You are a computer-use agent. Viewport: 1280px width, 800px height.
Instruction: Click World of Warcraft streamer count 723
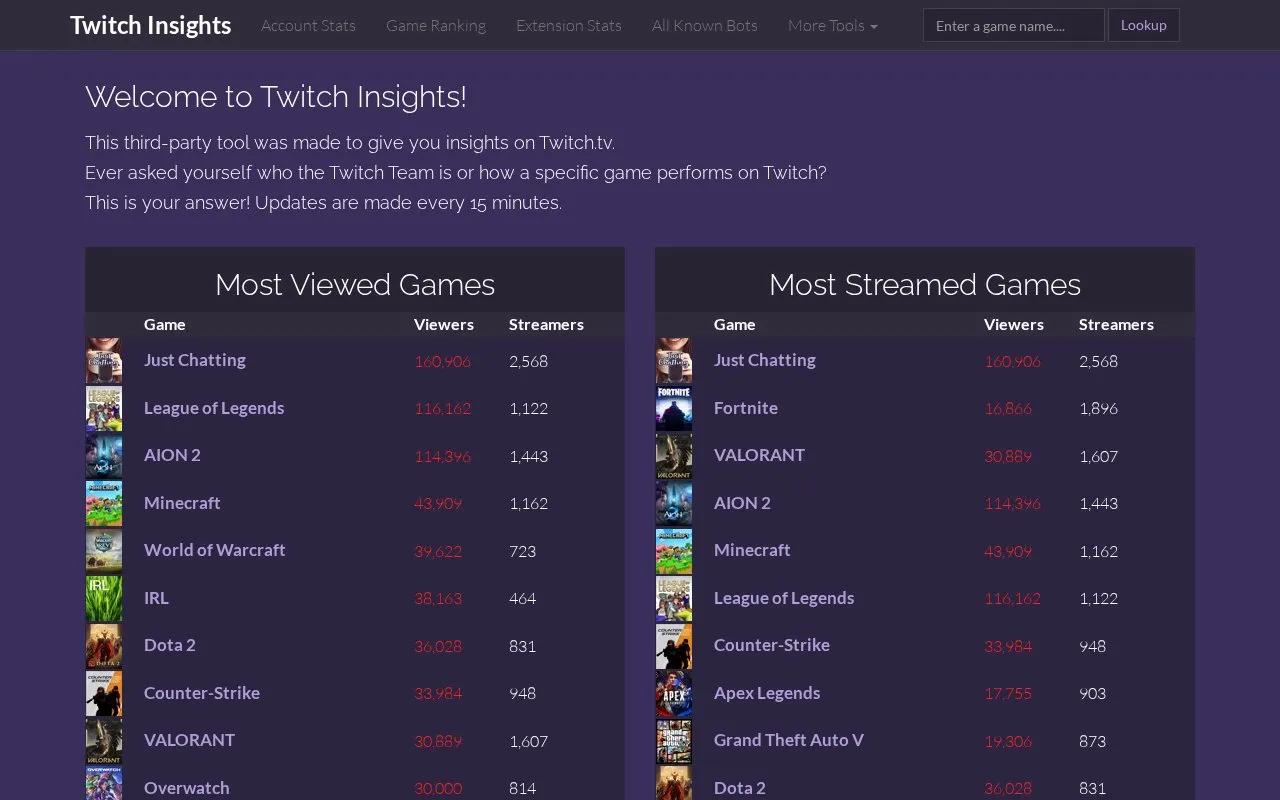click(523, 551)
